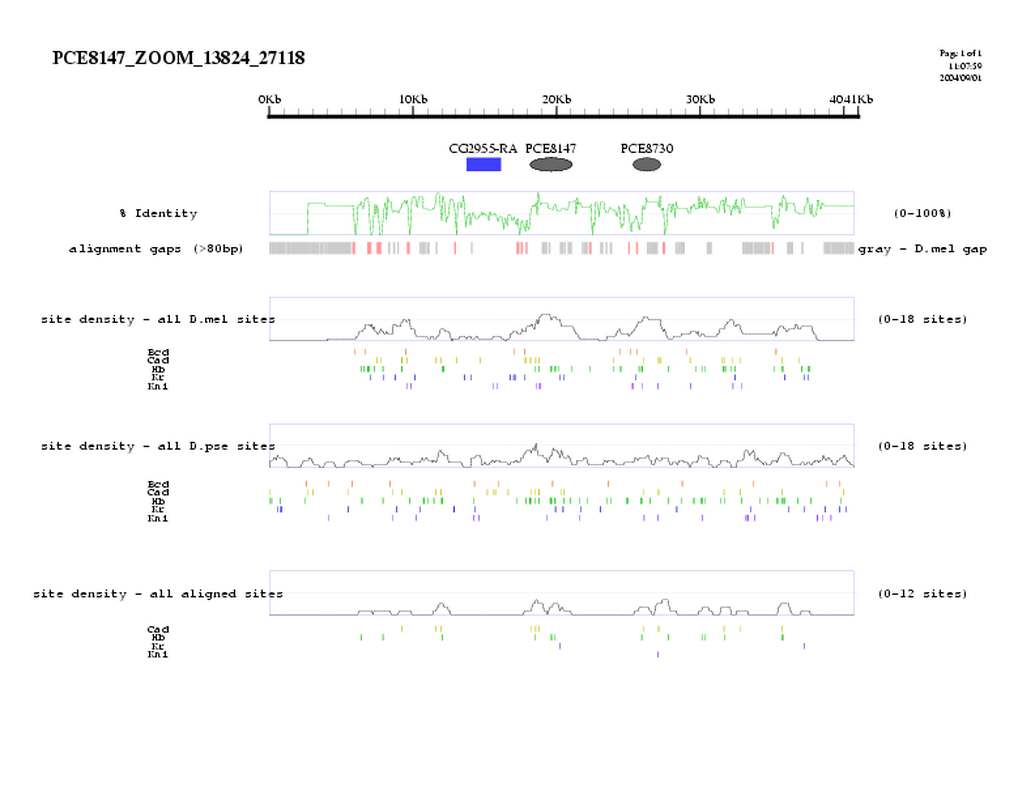Select the "Page 1 of 1" text

tap(960, 53)
